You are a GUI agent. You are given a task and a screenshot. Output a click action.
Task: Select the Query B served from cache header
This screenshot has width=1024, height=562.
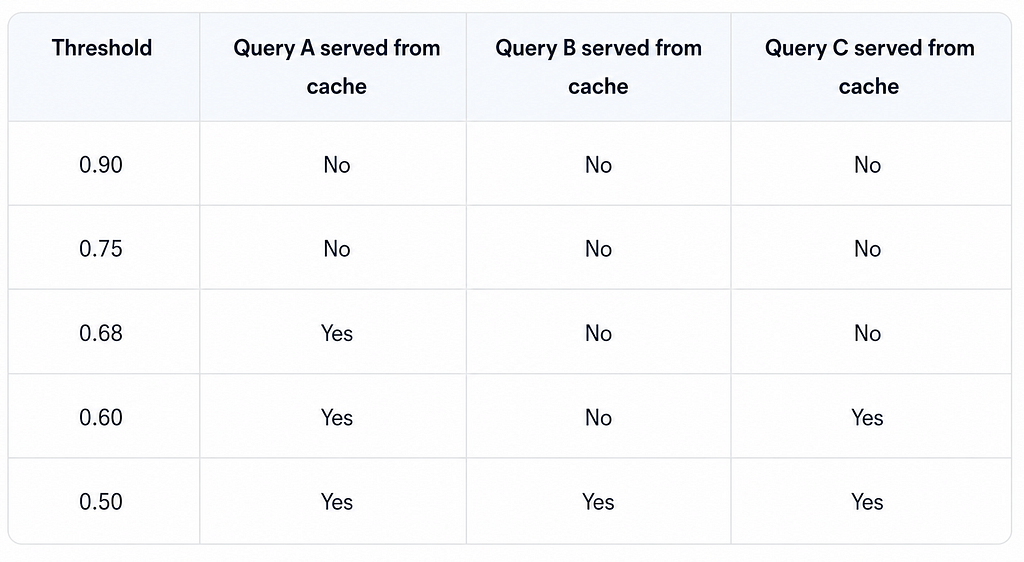[x=598, y=67]
